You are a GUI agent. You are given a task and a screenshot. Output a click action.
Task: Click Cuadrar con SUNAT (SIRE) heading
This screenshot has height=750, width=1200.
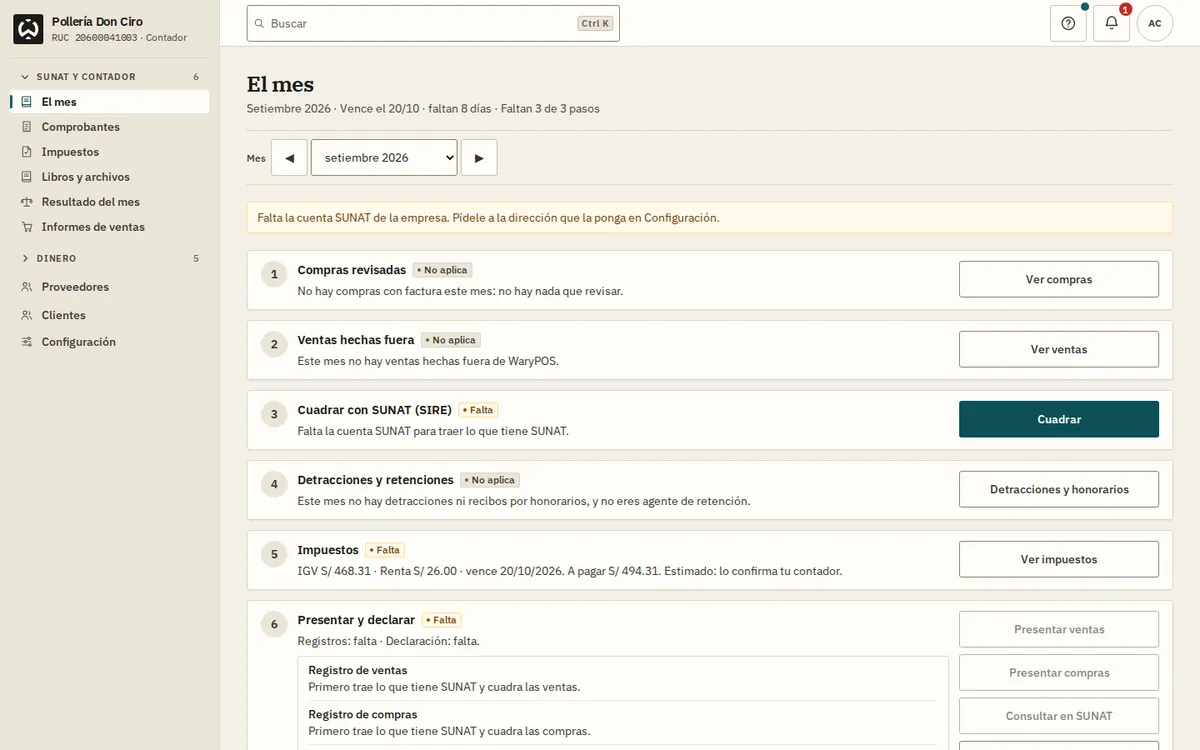click(375, 410)
